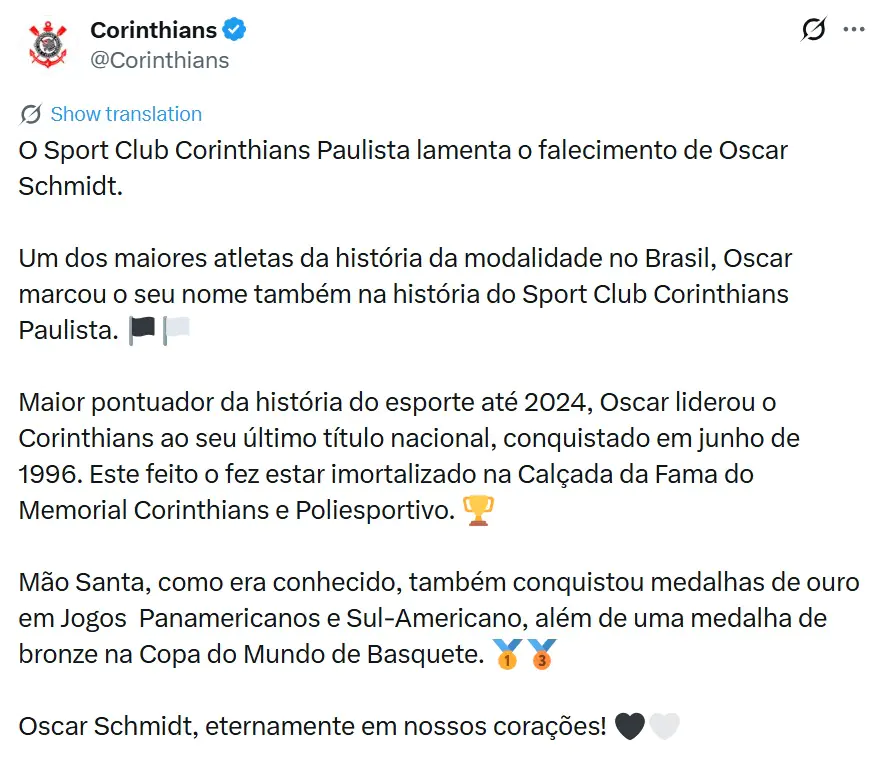Click the line "Oscar Schmidt, eternamente em nossos corações!"
The height and width of the screenshot is (767, 887).
point(312,727)
